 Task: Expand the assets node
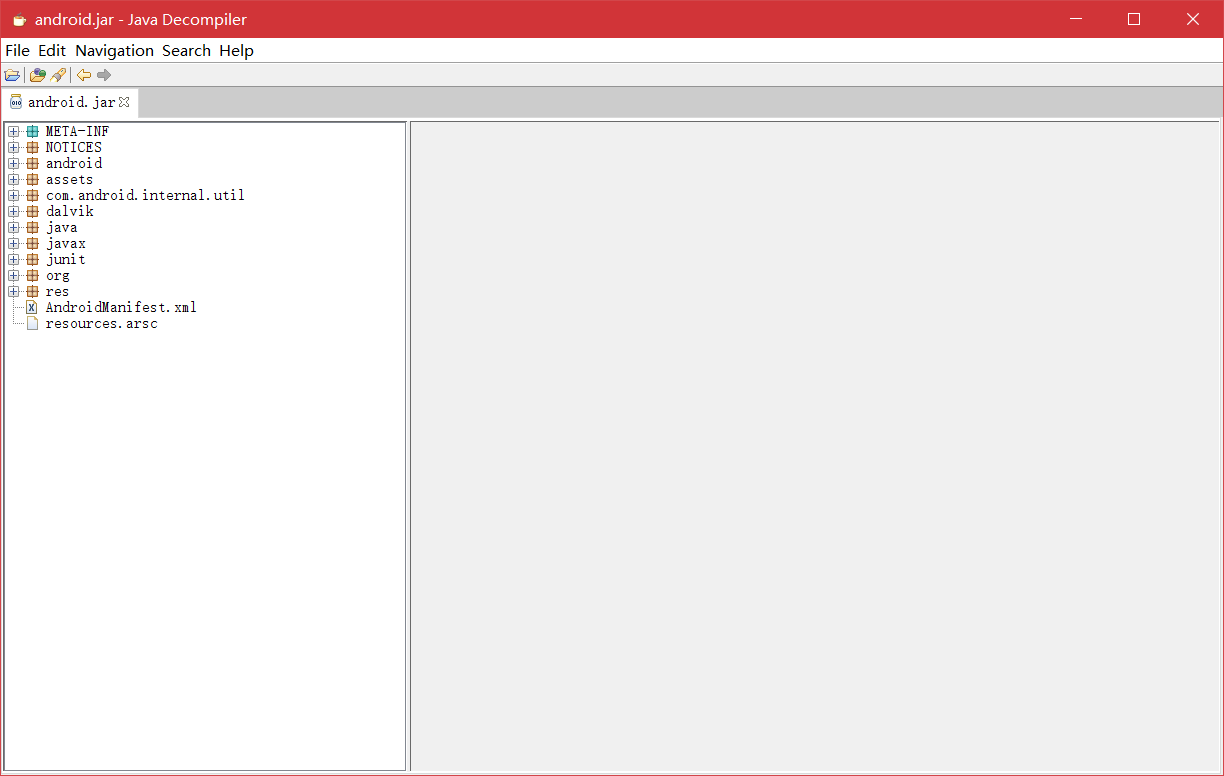(x=13, y=179)
